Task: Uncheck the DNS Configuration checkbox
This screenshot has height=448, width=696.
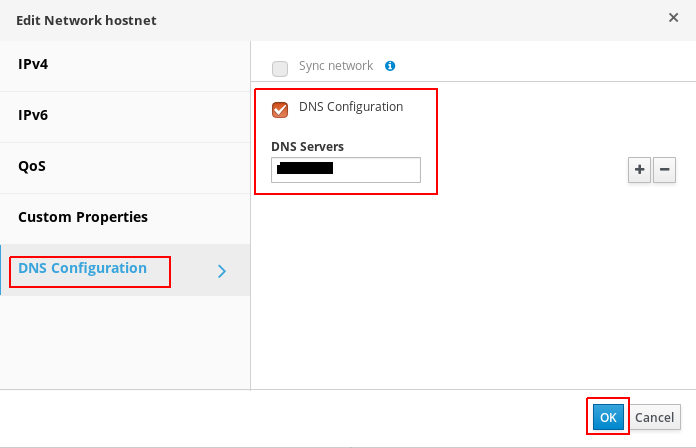Action: [x=280, y=110]
